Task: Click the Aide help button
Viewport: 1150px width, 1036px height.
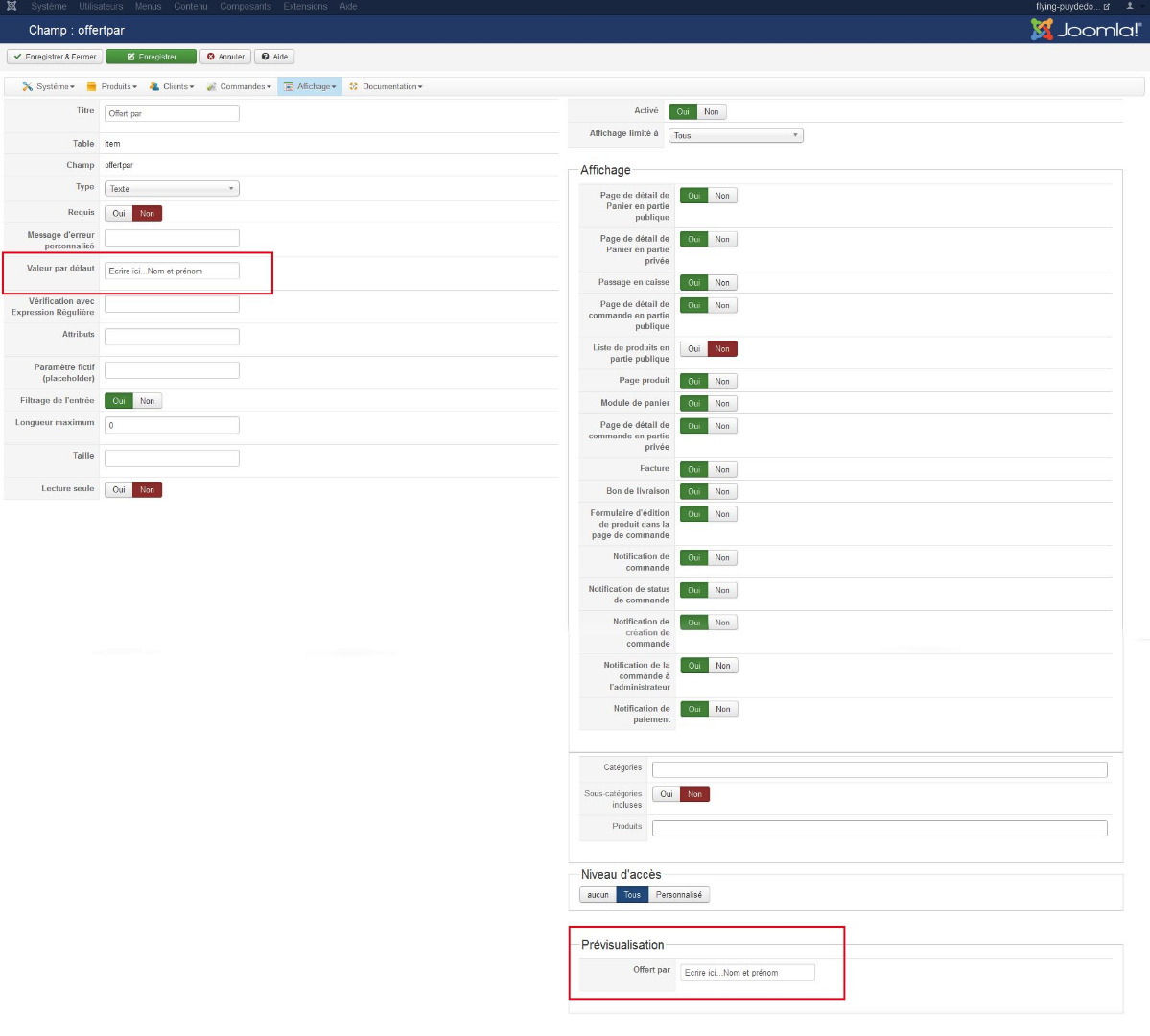Action: 274,57
